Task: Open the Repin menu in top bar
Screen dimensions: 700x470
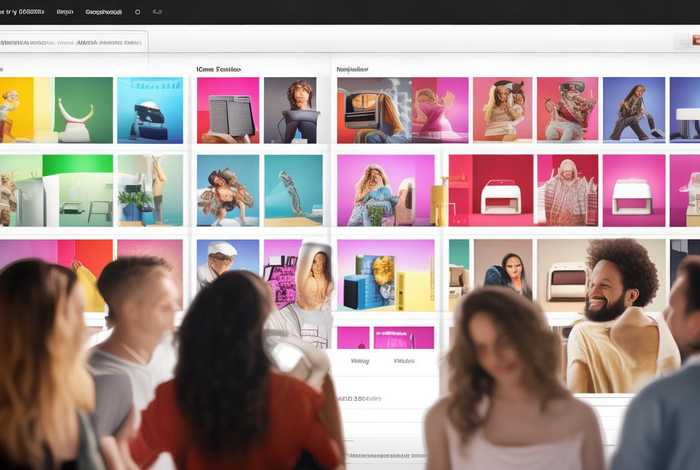Action: pyautogui.click(x=65, y=12)
